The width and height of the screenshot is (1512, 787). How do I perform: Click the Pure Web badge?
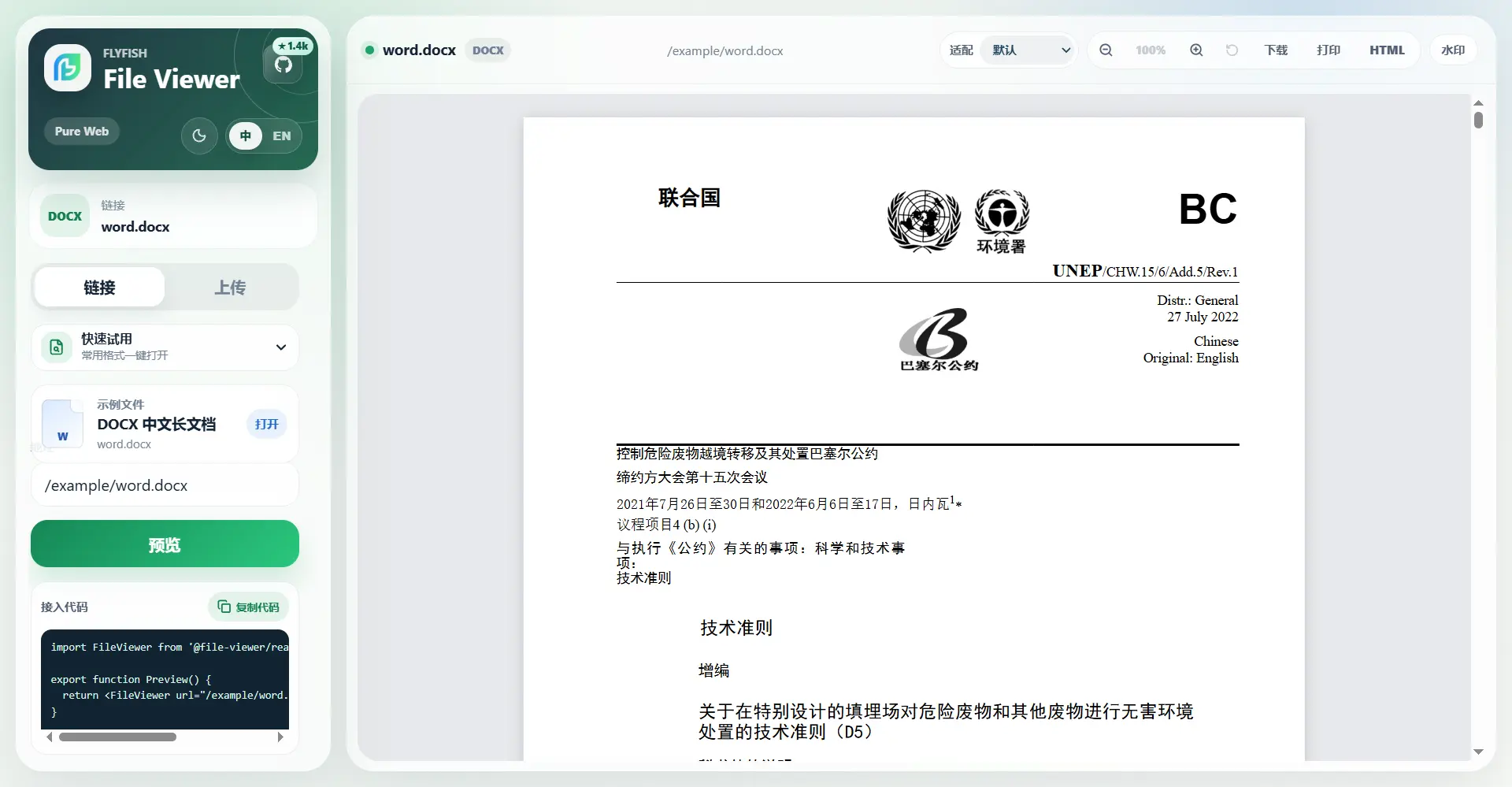coord(82,131)
